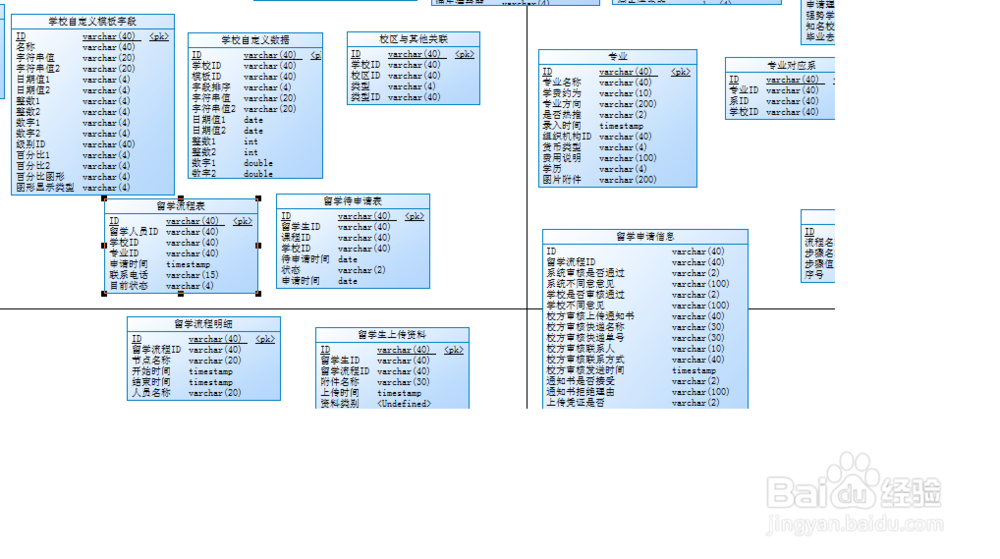Click 数字1 double row in 学校自定义数据

point(232,163)
